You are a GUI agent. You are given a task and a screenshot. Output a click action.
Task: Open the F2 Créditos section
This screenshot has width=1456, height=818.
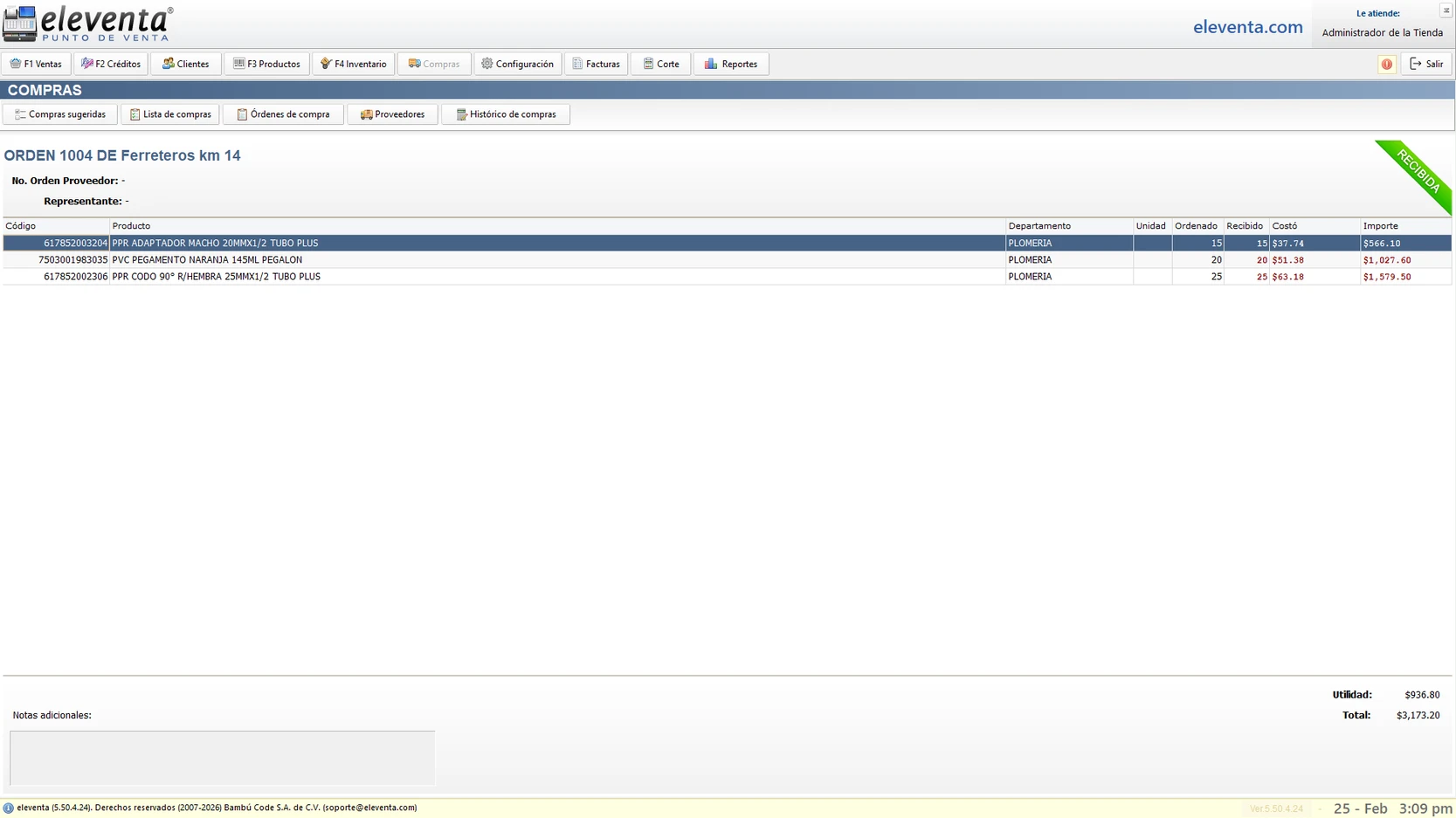tap(111, 64)
